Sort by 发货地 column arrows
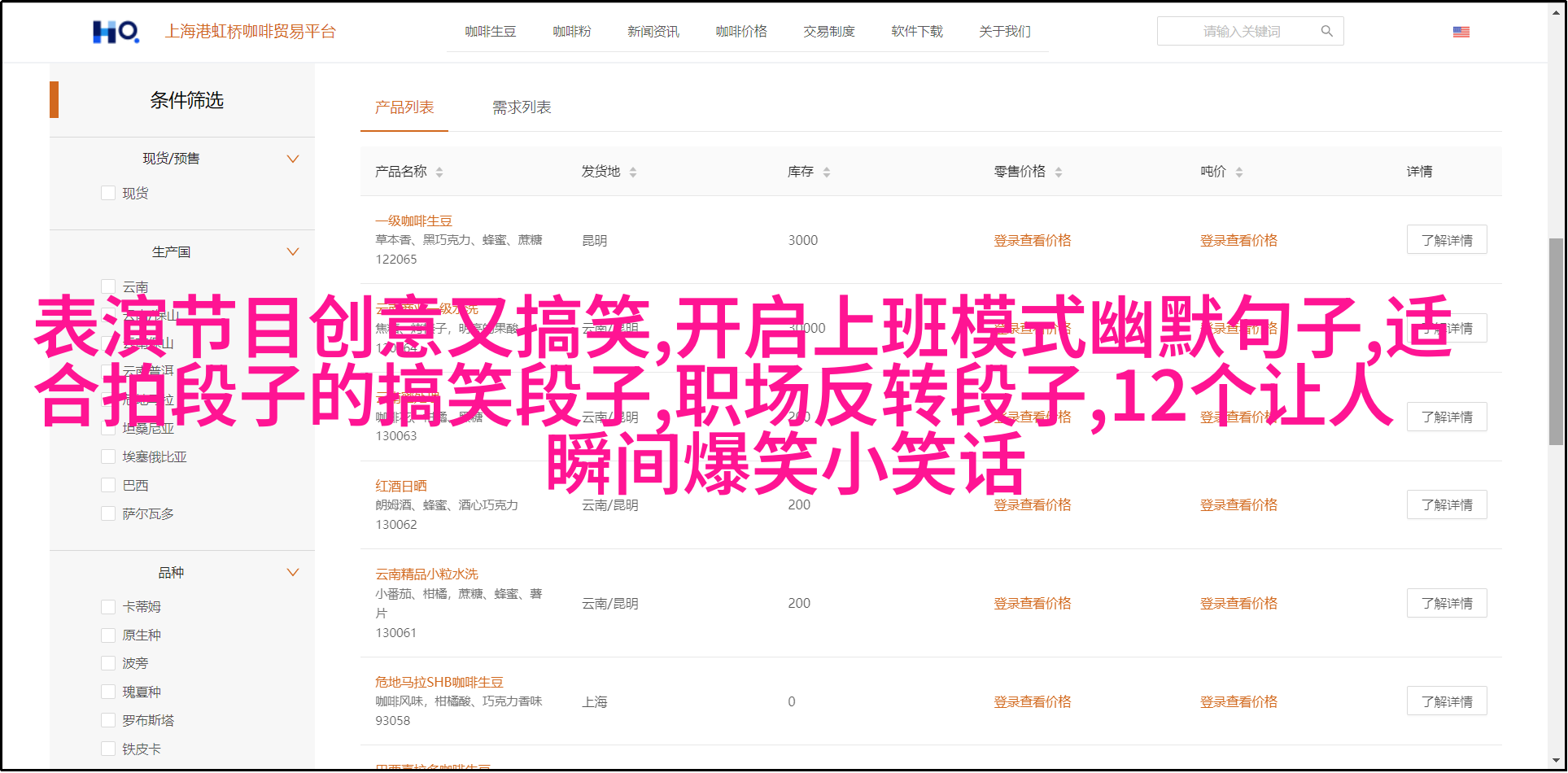 (x=633, y=173)
